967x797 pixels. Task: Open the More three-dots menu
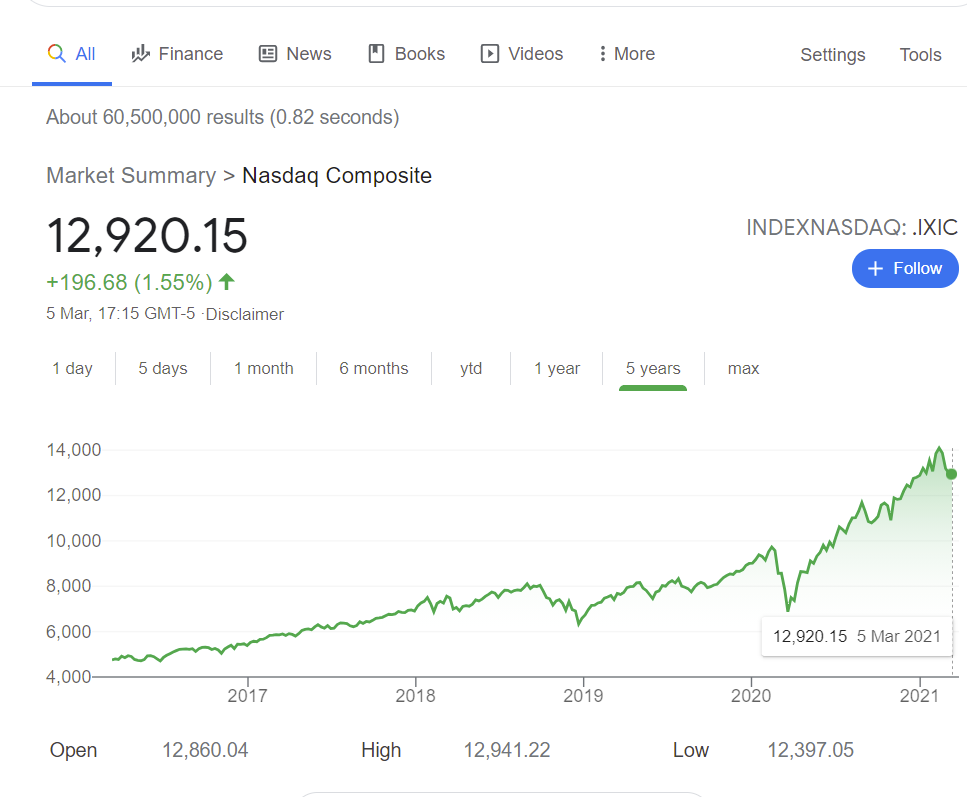point(602,54)
